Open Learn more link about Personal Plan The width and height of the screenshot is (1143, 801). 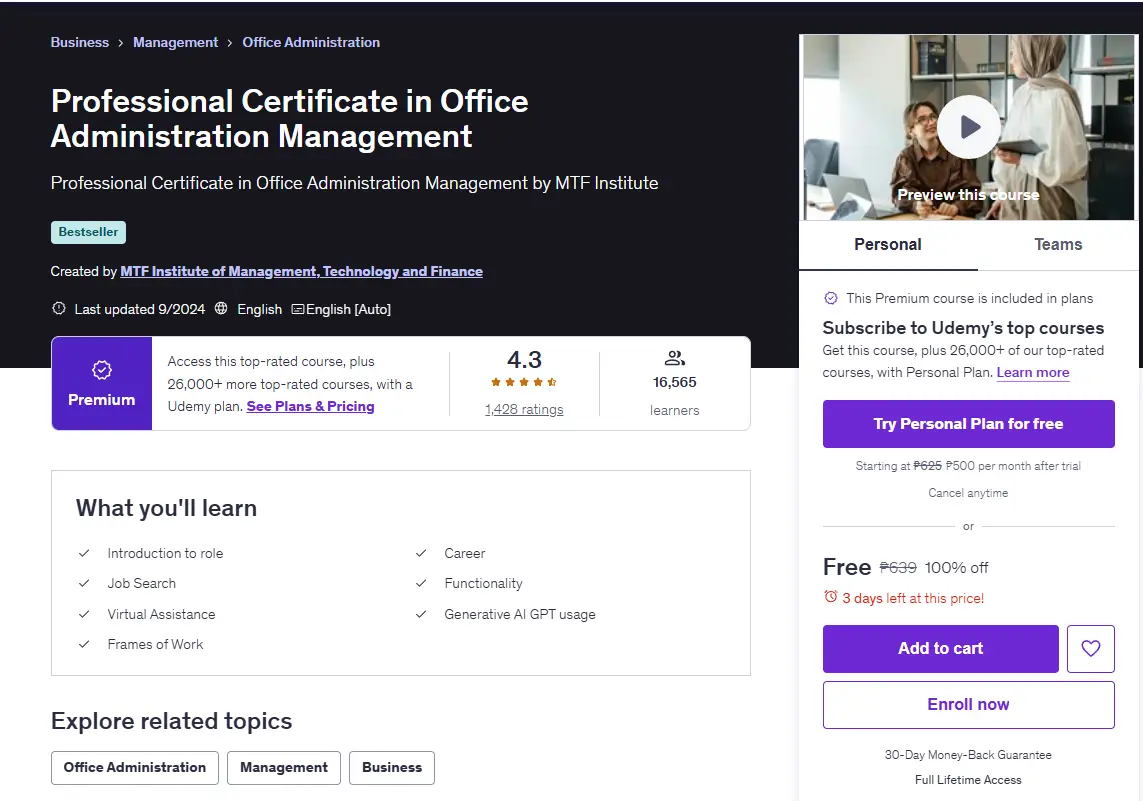click(x=1033, y=372)
